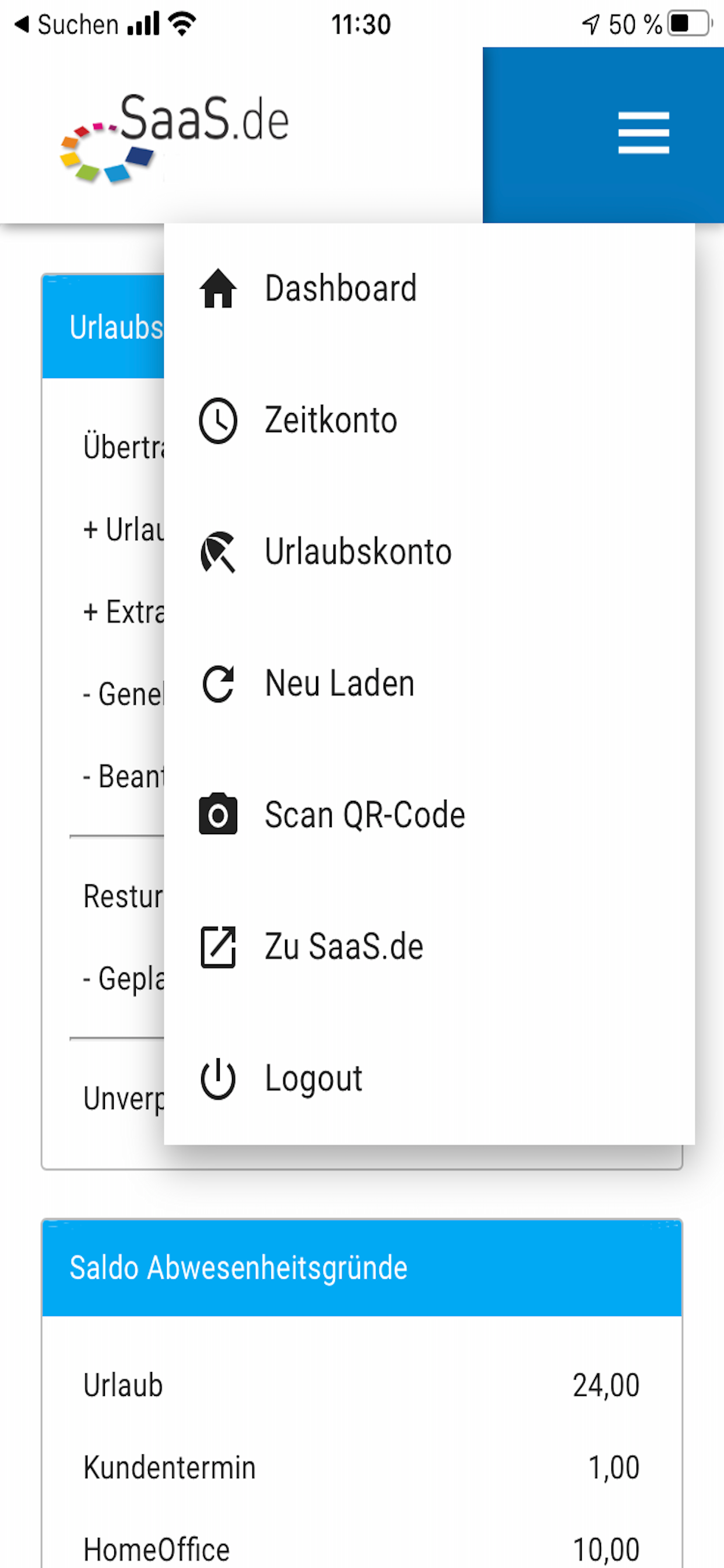Click the external link icon
Screen dimensions: 724x1568
coord(218,947)
